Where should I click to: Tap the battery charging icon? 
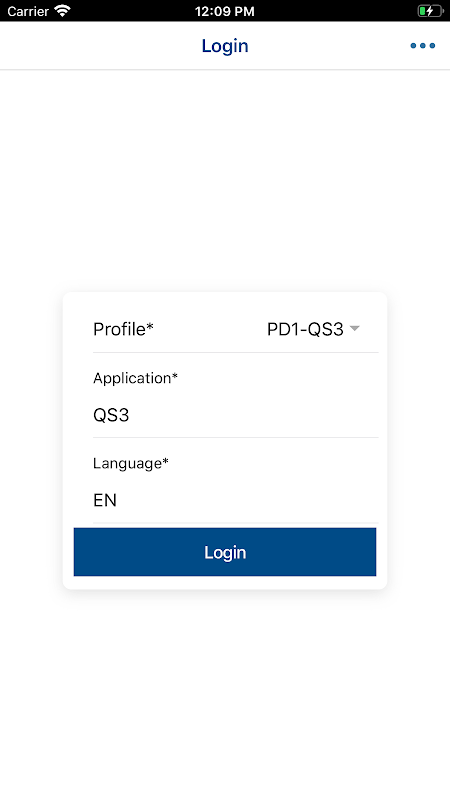tap(430, 11)
